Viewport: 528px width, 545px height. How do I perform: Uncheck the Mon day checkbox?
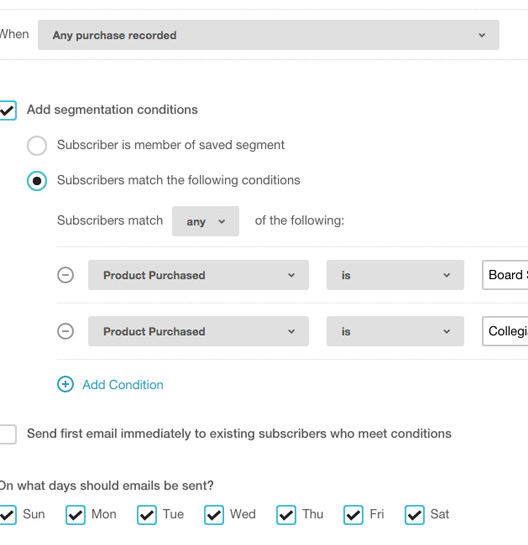pyautogui.click(x=75, y=515)
